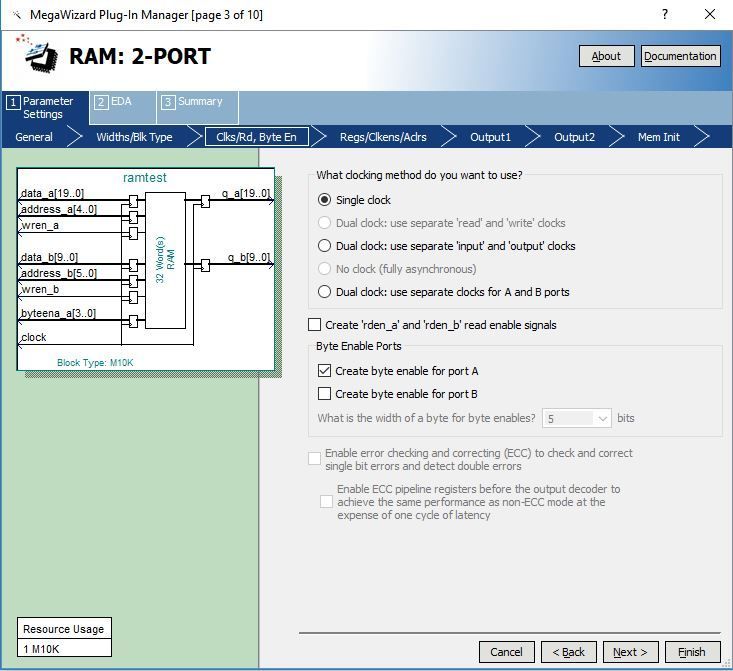Click the Back button

point(568,652)
